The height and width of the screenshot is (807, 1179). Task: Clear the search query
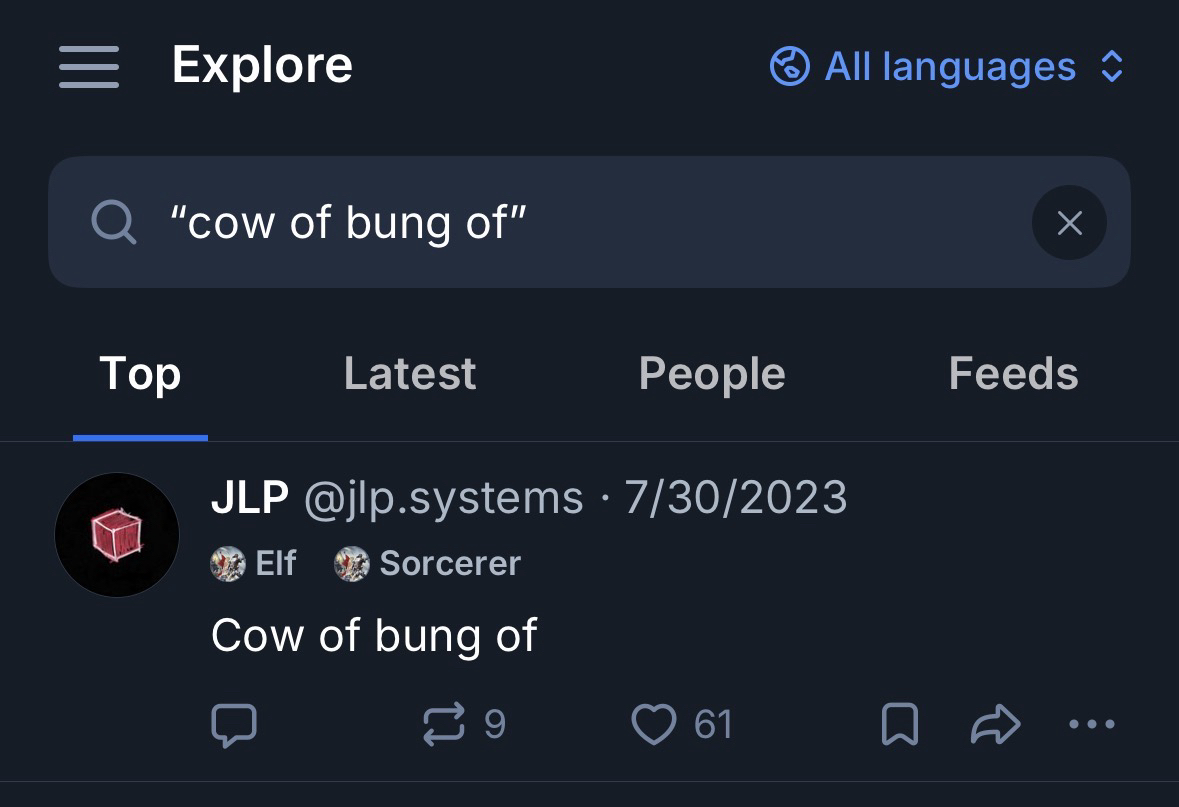tap(1069, 223)
